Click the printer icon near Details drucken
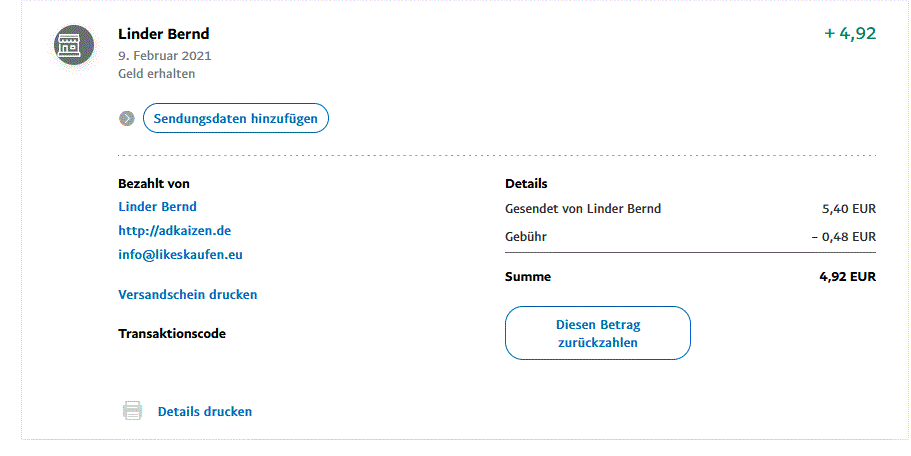 (132, 411)
